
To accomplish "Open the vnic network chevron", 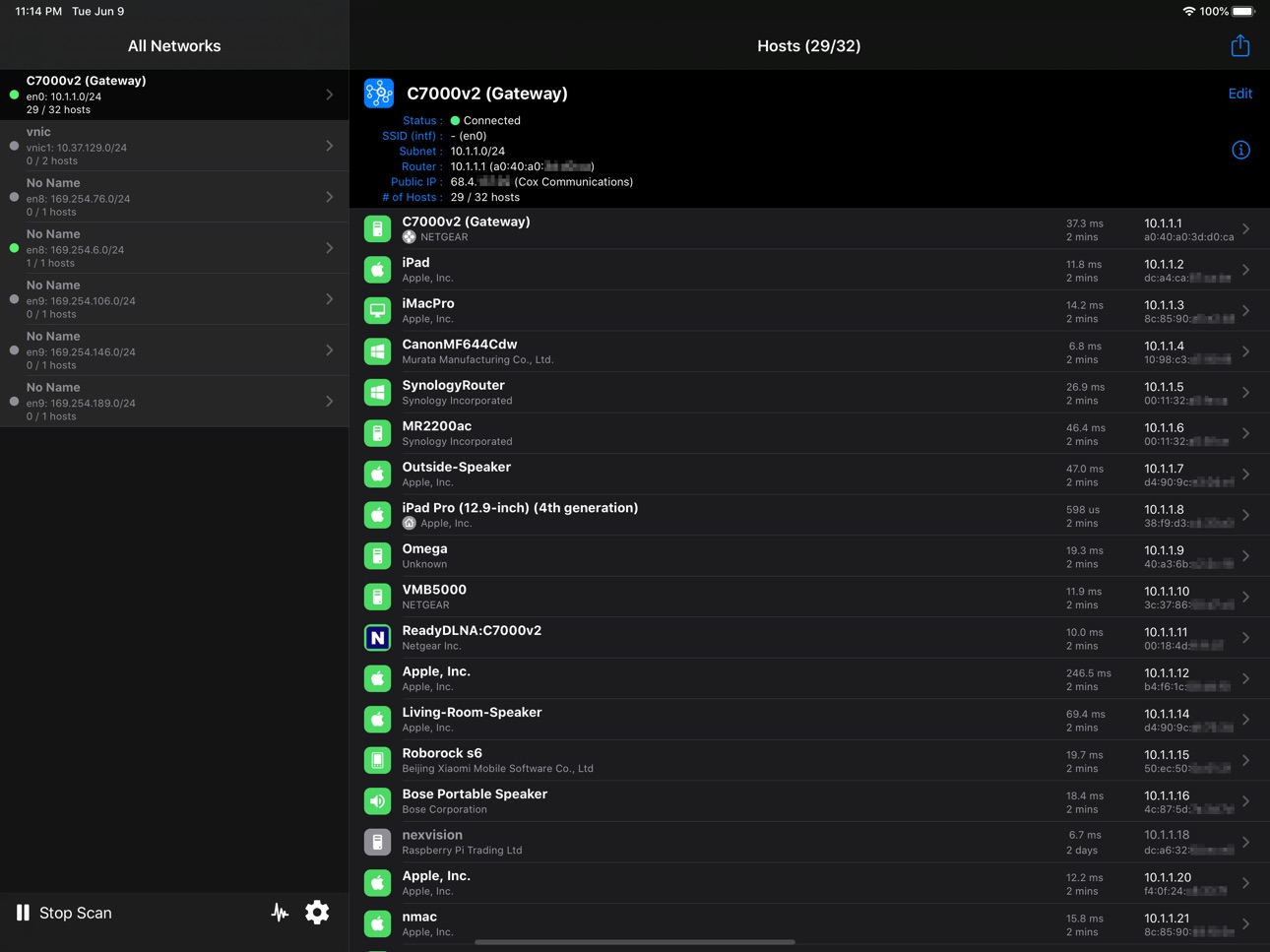I will pos(329,146).
